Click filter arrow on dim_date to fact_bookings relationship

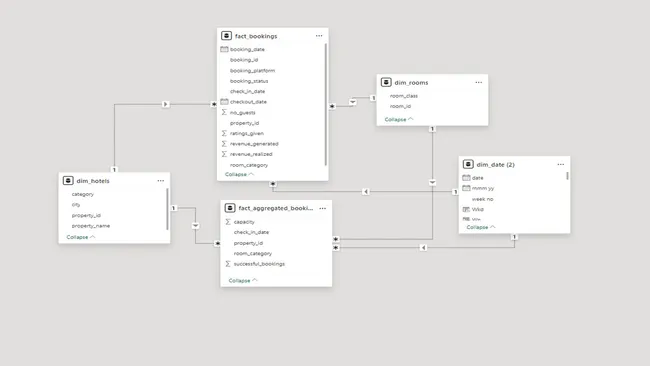point(366,191)
